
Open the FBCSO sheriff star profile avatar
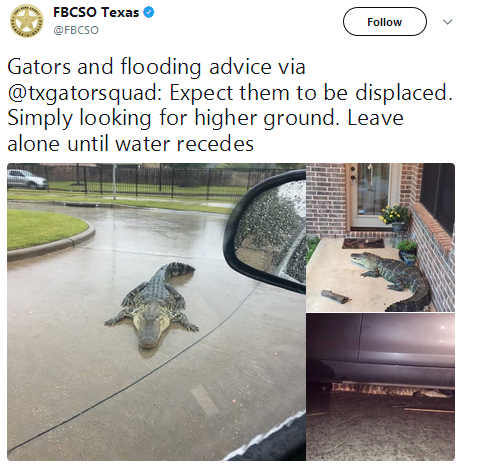point(27,21)
